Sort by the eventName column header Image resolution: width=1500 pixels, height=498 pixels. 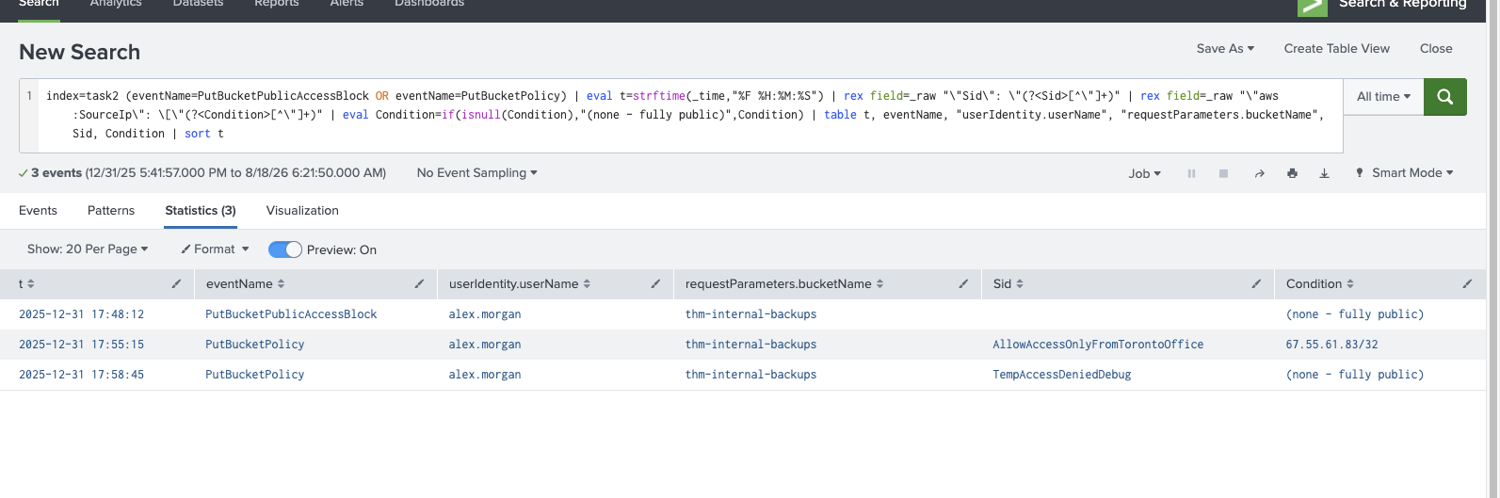click(245, 284)
